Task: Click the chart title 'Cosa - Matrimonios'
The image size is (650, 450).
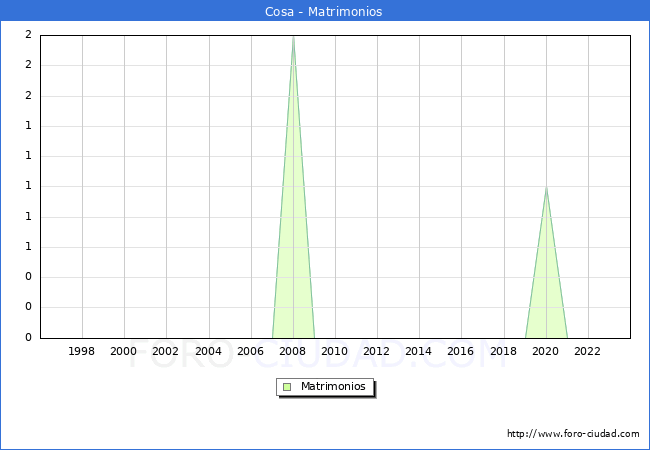Action: [324, 12]
